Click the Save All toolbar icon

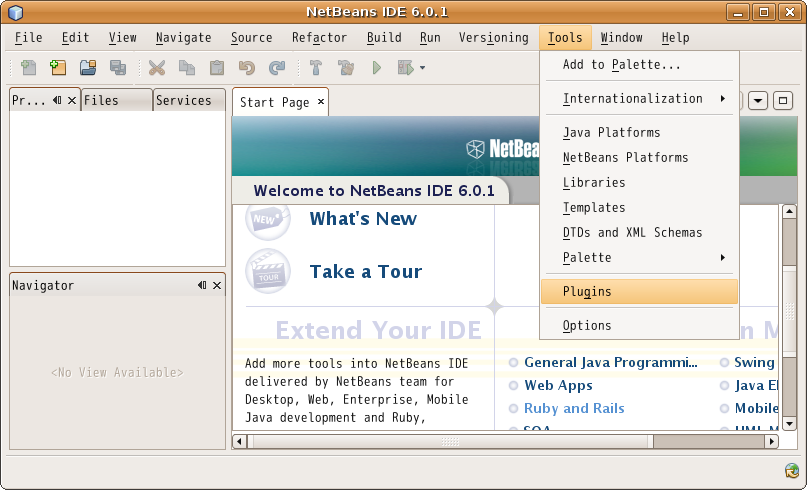click(x=117, y=68)
